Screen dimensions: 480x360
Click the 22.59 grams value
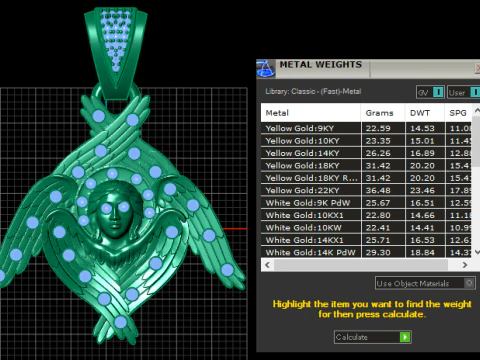pyautogui.click(x=378, y=128)
